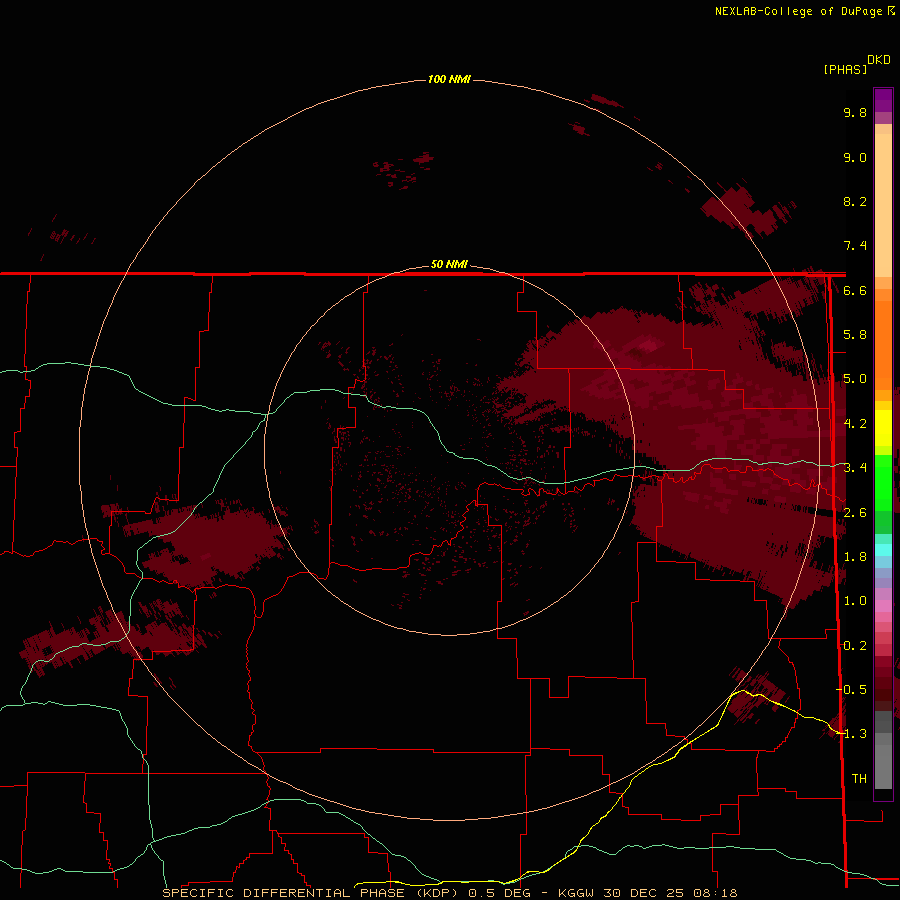The height and width of the screenshot is (900, 900).
Task: Click the yellow band of the color scale
Action: point(883,428)
